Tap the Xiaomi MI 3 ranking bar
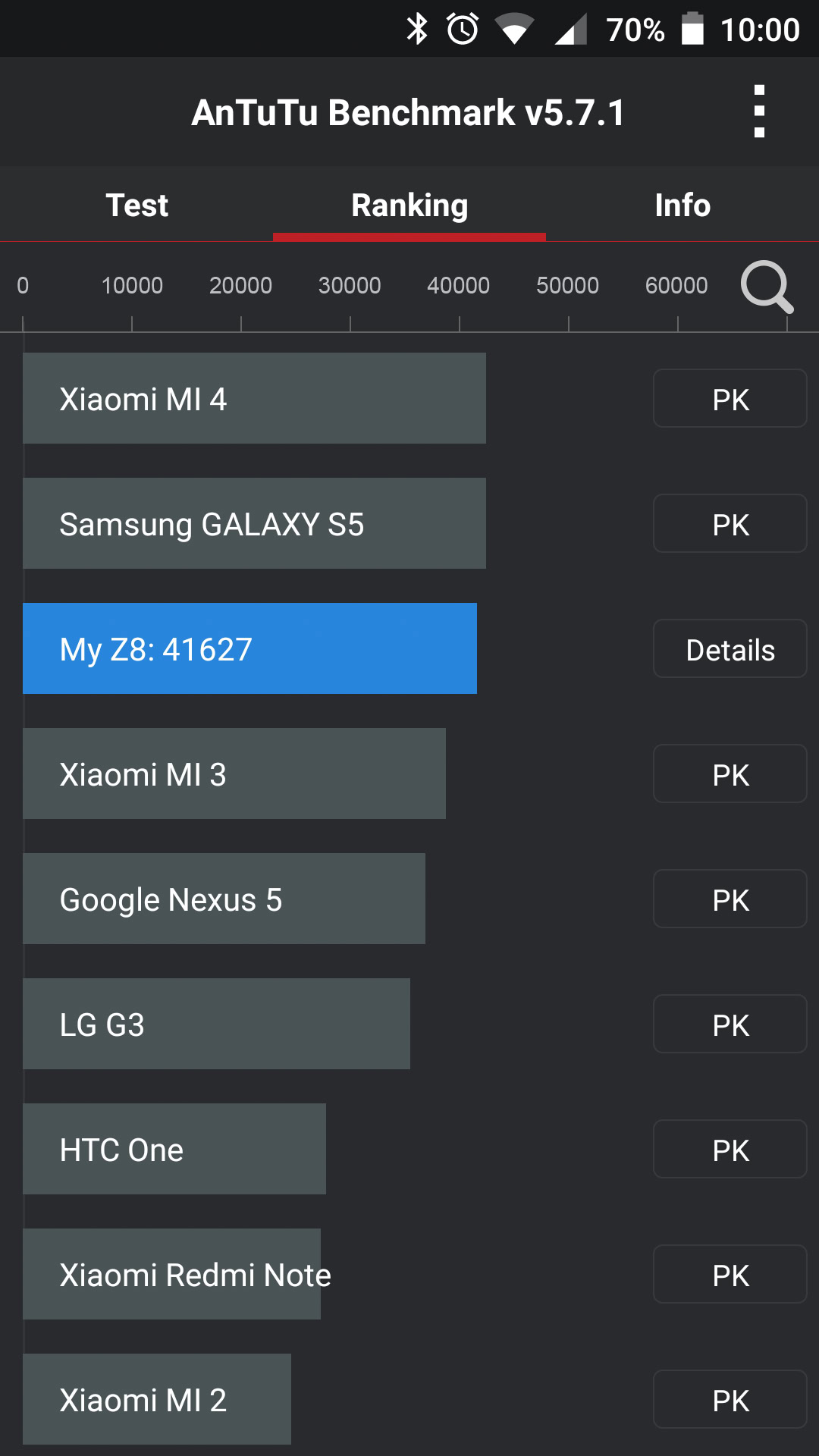The width and height of the screenshot is (819, 1456). (x=234, y=773)
